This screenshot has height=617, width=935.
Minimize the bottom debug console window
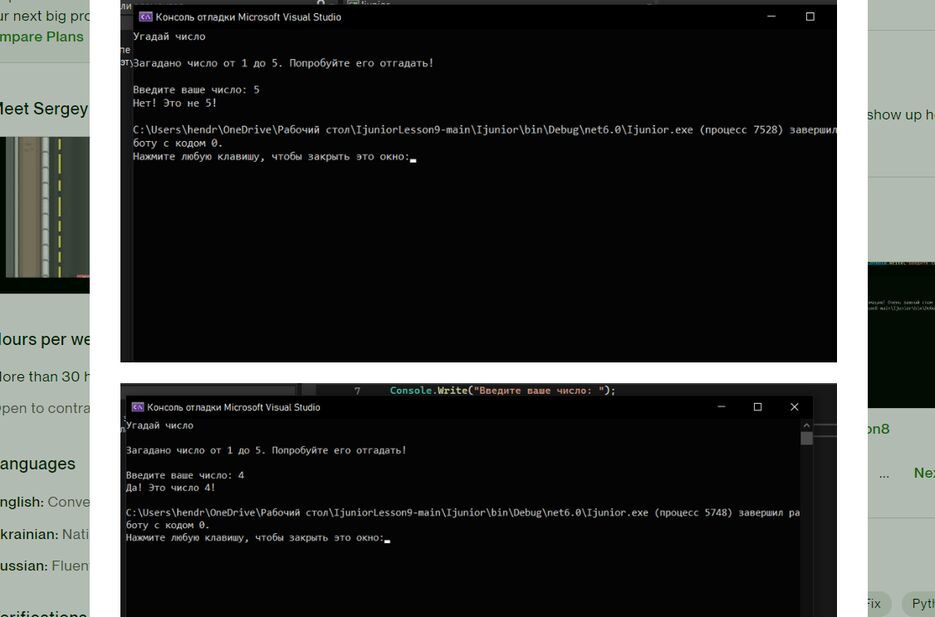pos(722,407)
